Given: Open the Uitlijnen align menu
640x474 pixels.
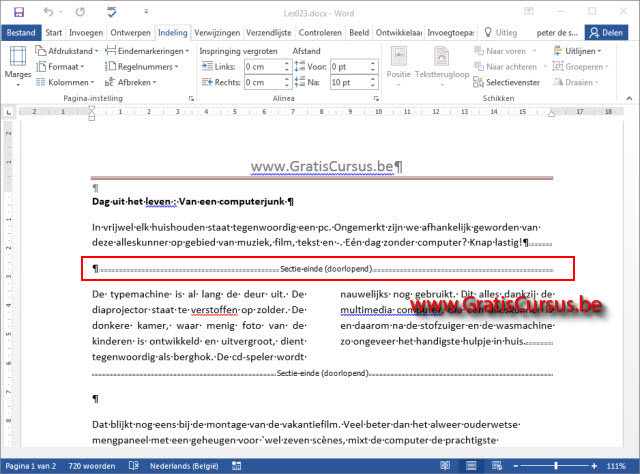Looking at the screenshot, I should pyautogui.click(x=577, y=51).
